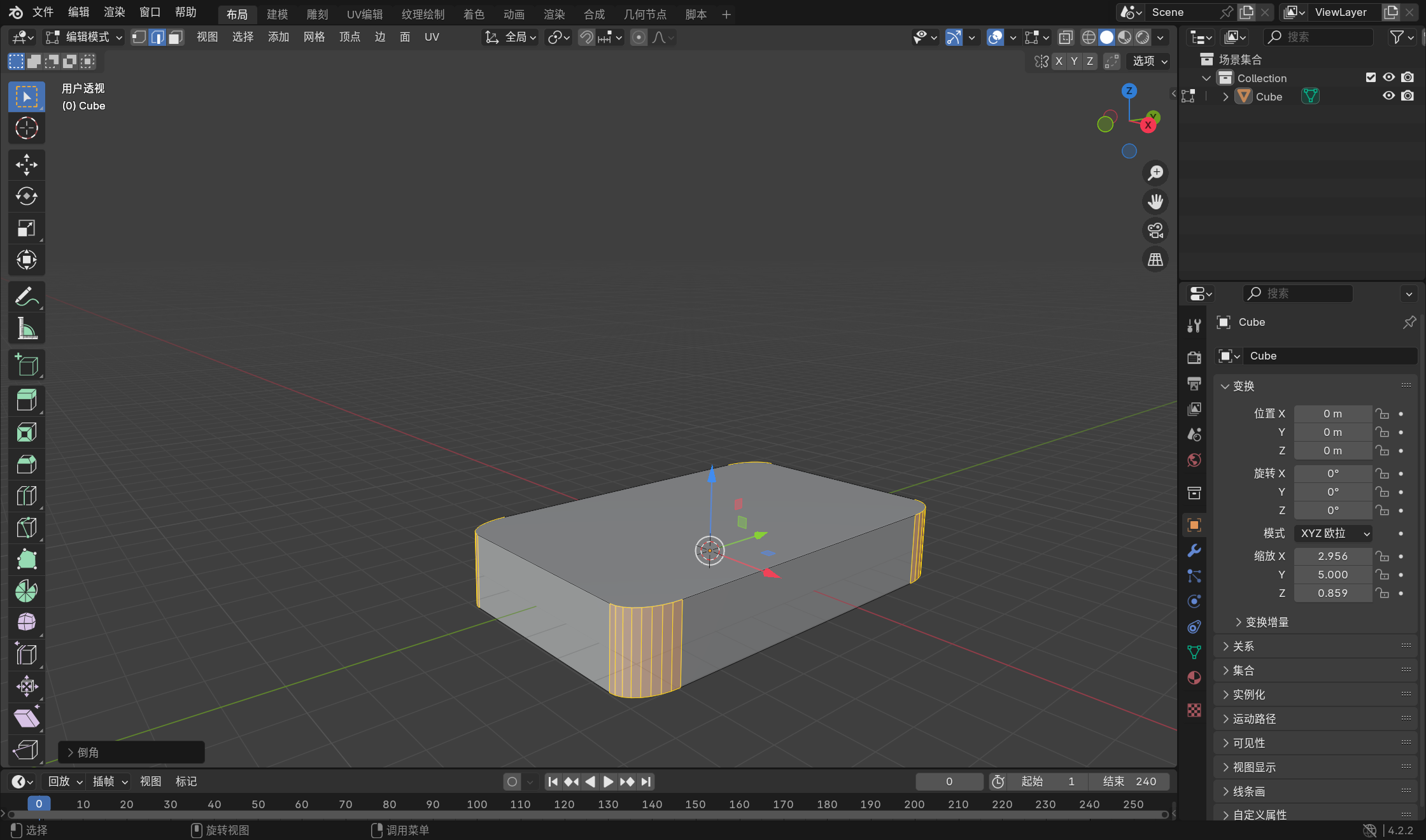Toggle X axis mirror button
This screenshot has width=1426, height=840.
1059,61
